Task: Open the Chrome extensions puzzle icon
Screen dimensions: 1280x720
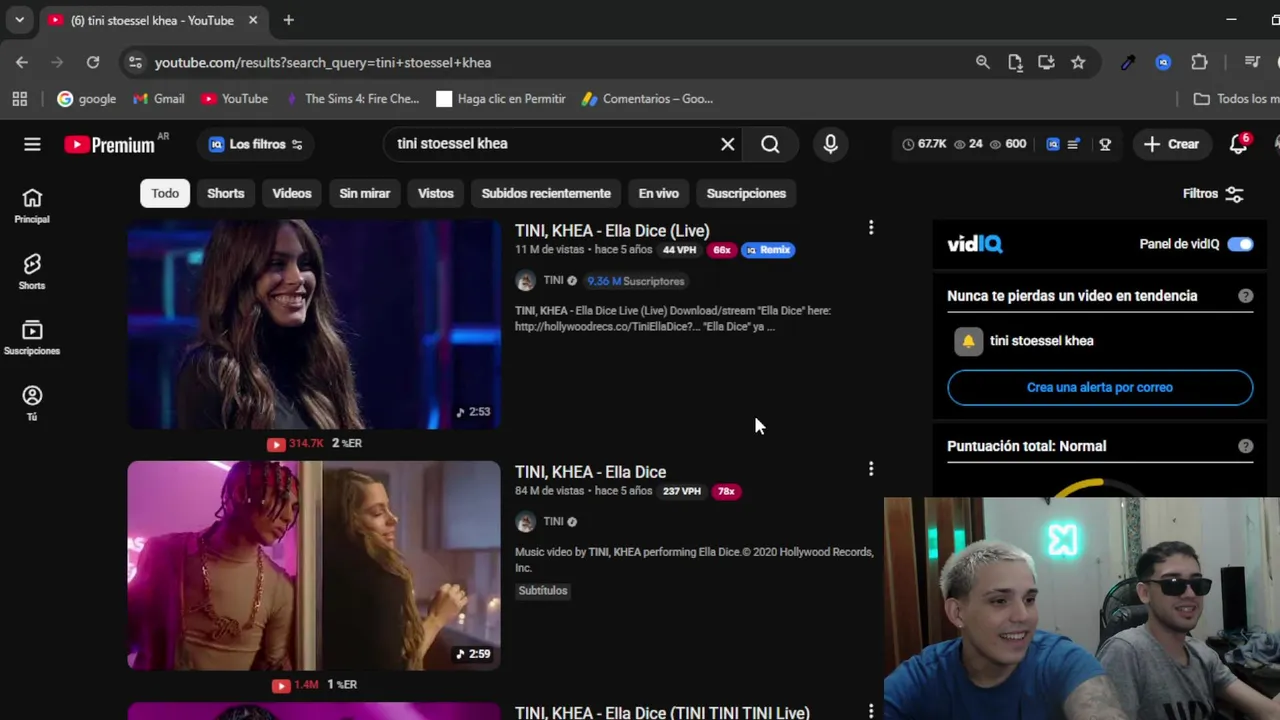Action: click(1199, 62)
